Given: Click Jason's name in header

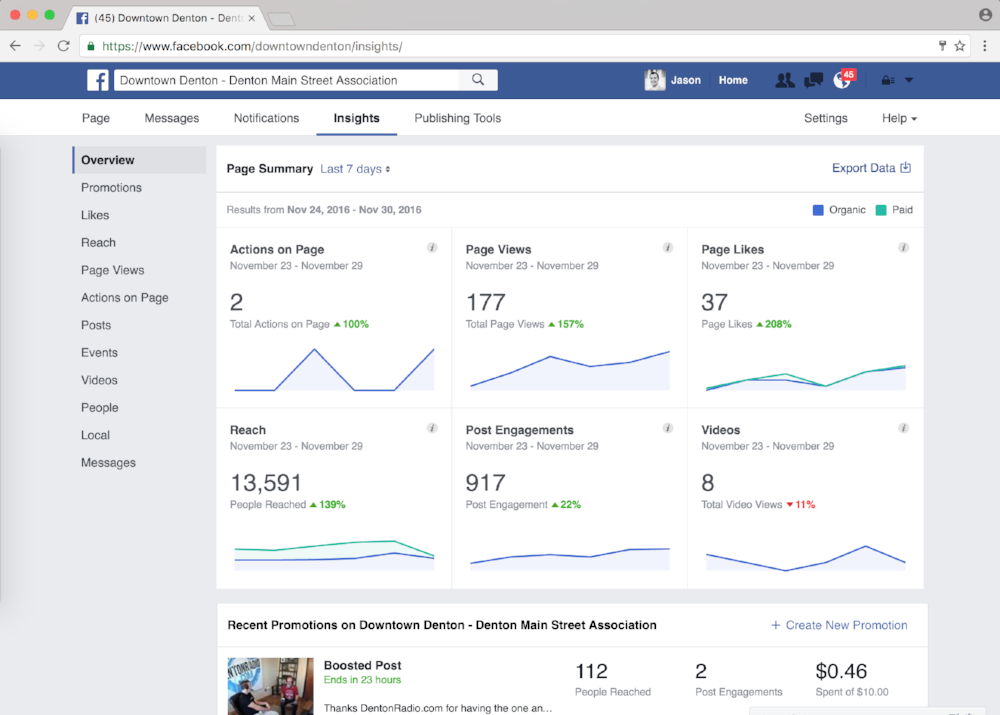Looking at the screenshot, I should [x=686, y=80].
